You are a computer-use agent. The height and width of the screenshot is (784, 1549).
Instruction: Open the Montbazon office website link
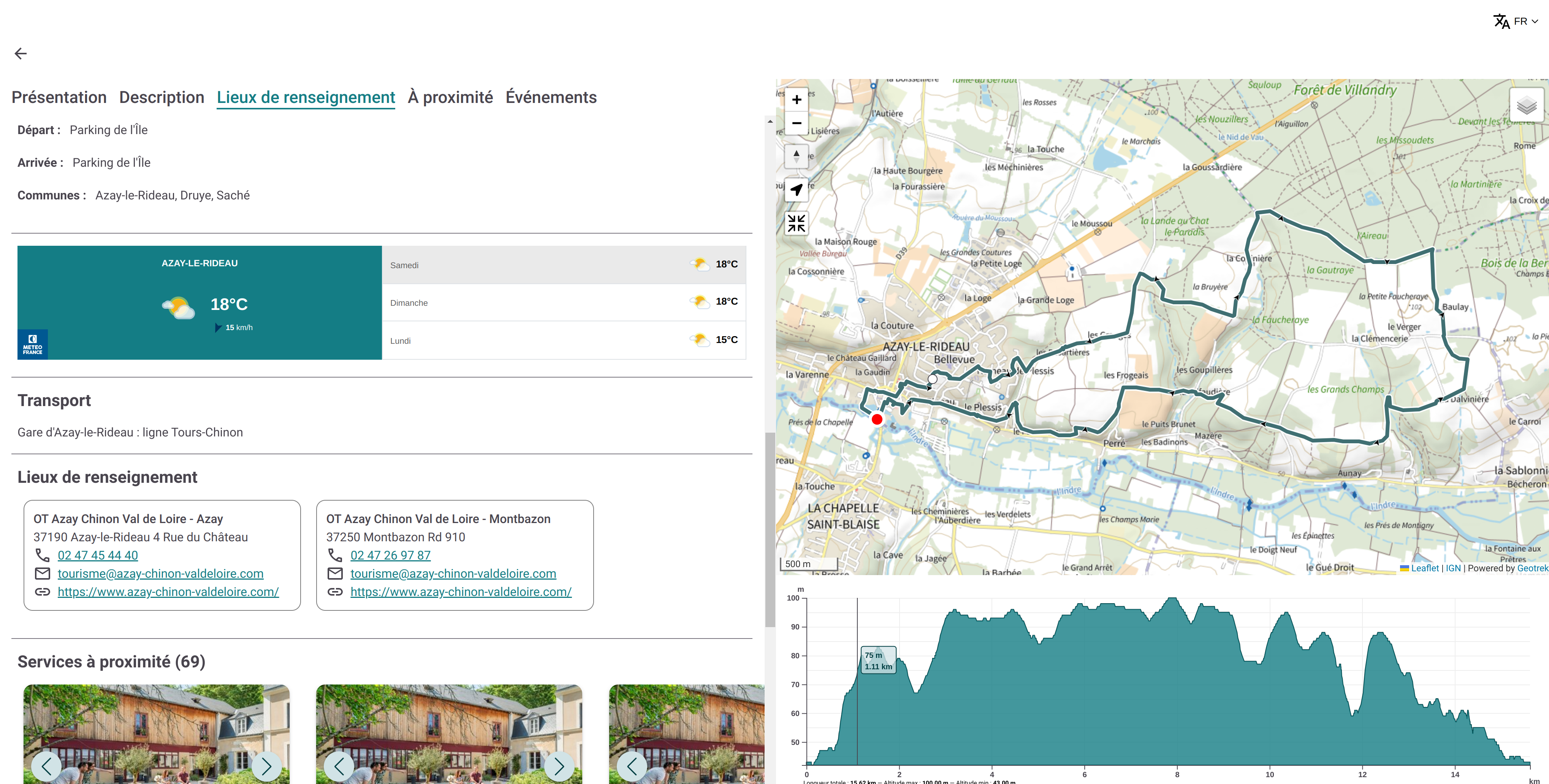pos(461,592)
